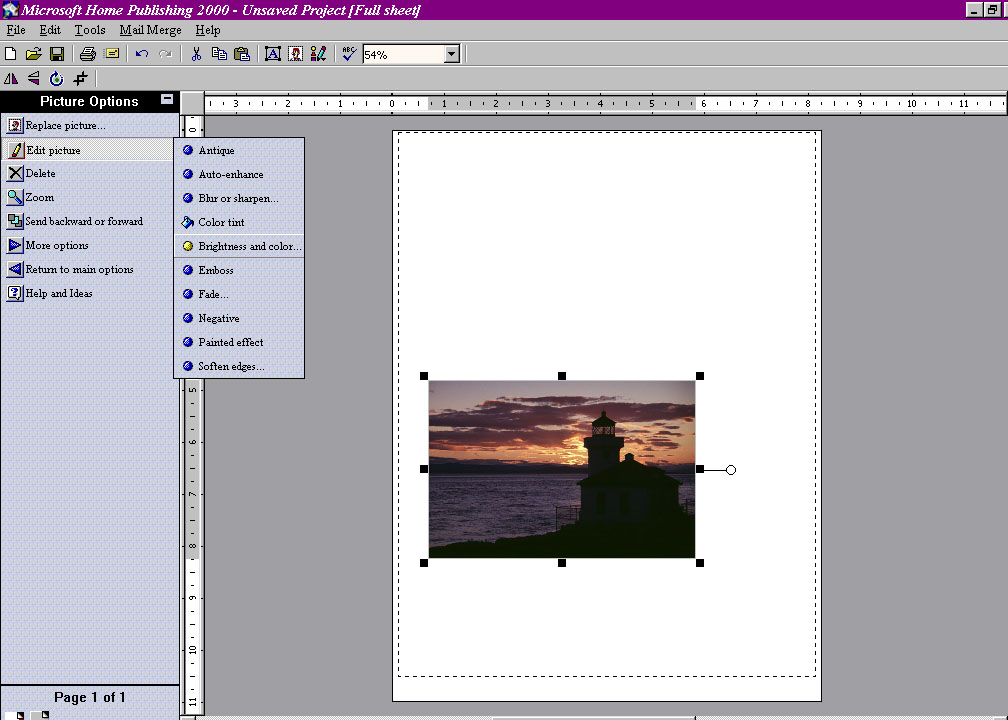
Task: Click the picture's rotation handle circle
Action: coord(731,470)
